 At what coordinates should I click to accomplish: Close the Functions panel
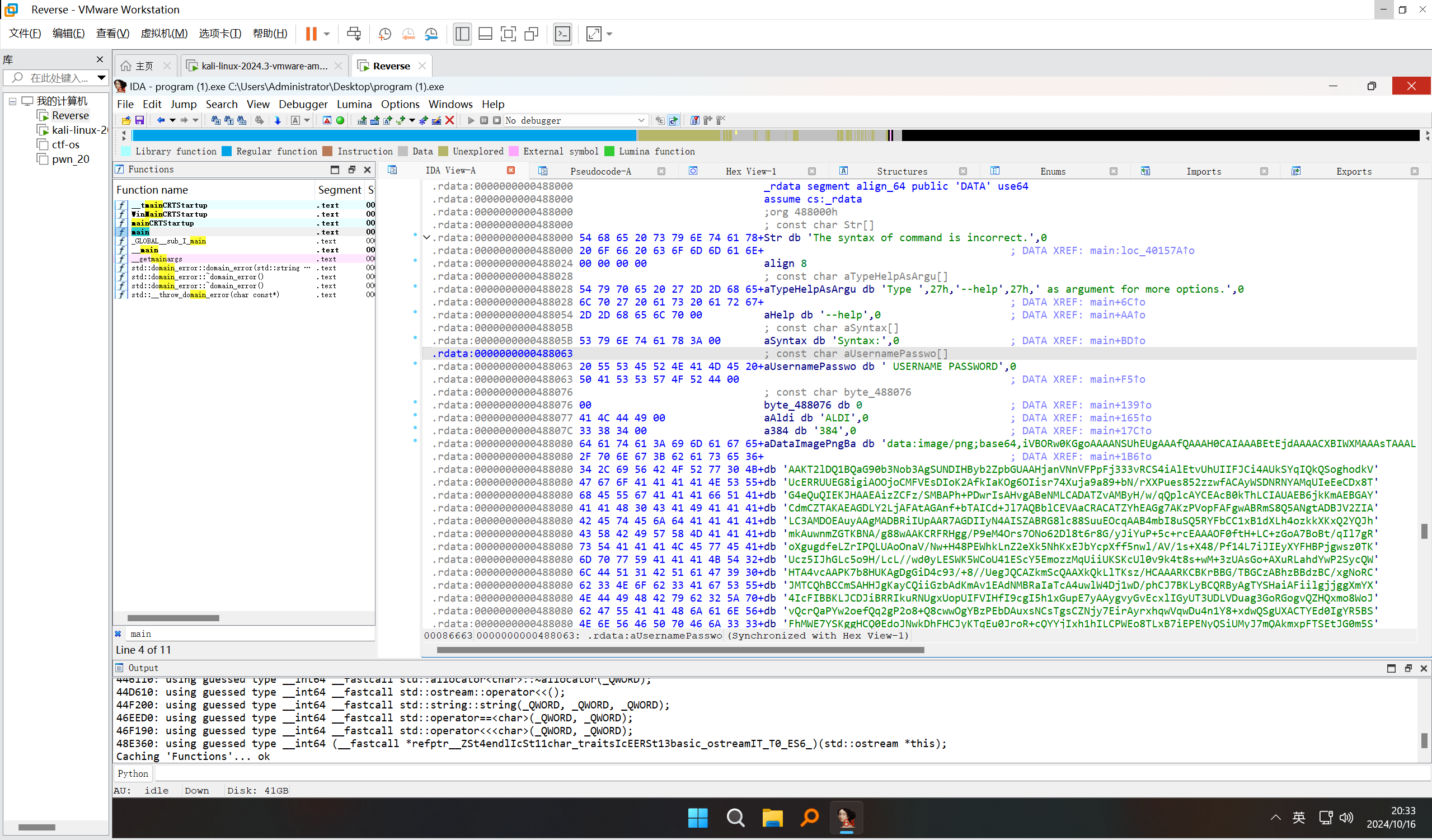[367, 170]
